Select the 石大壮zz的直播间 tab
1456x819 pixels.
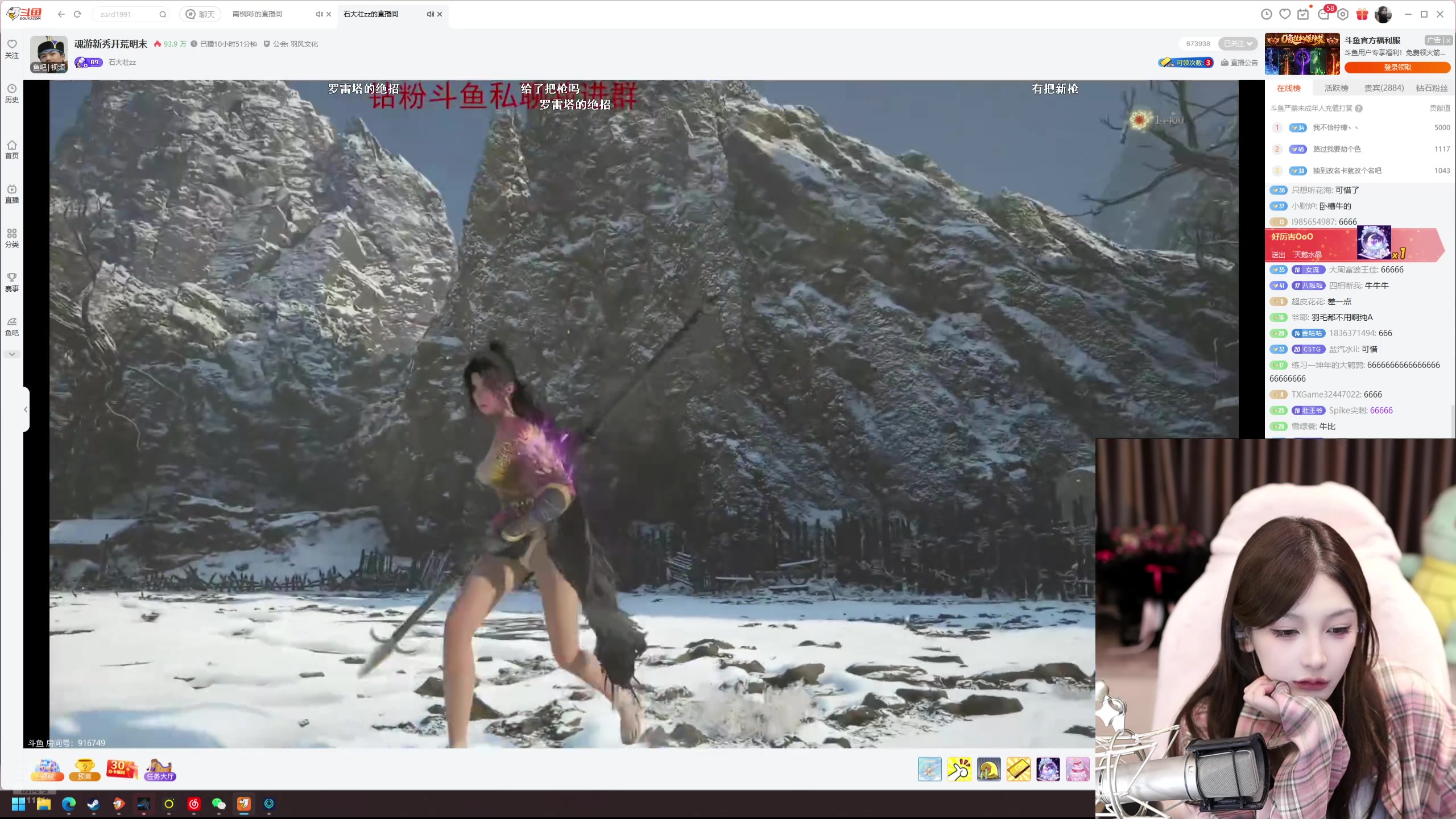(371, 14)
